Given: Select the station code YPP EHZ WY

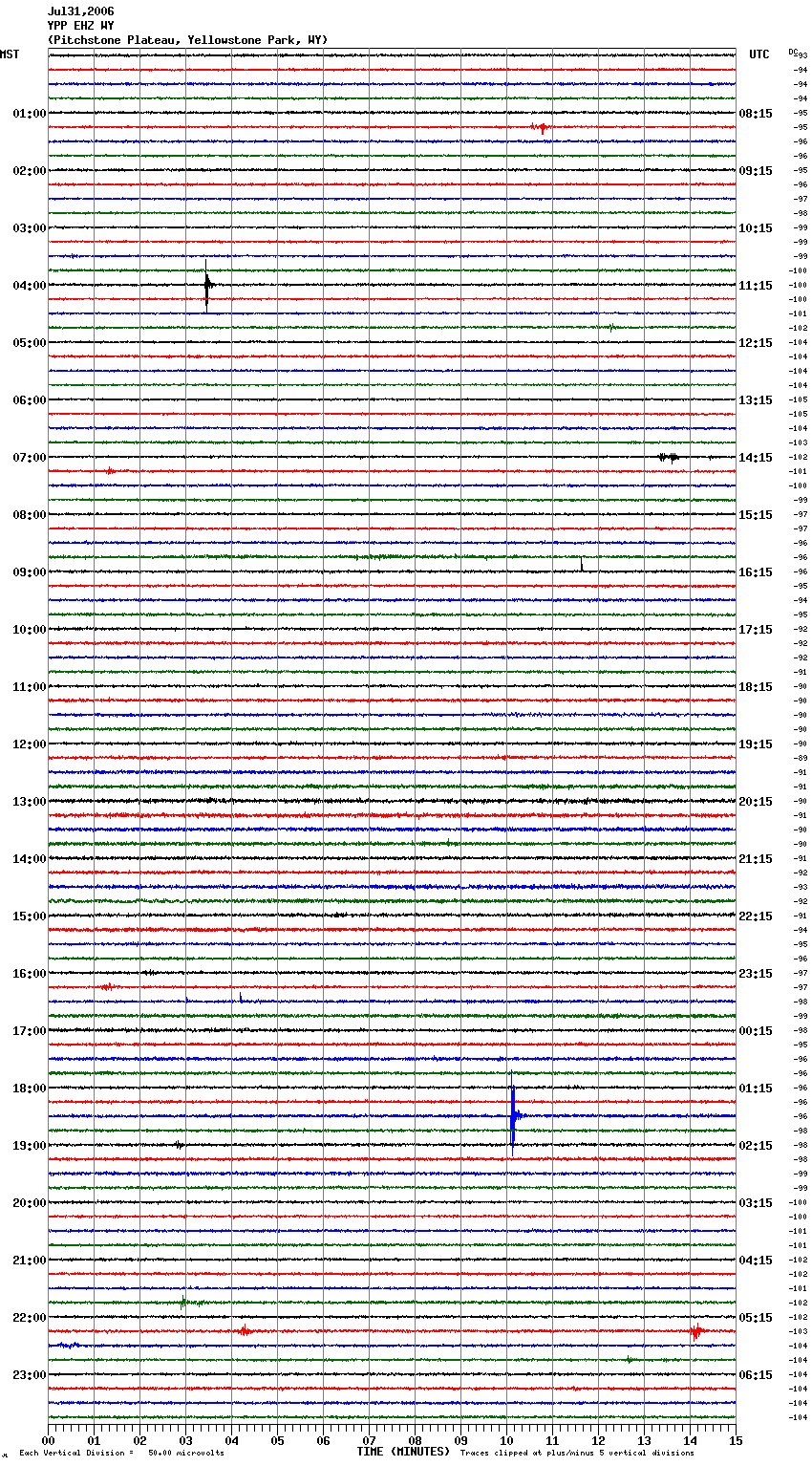Looking at the screenshot, I should click(80, 26).
